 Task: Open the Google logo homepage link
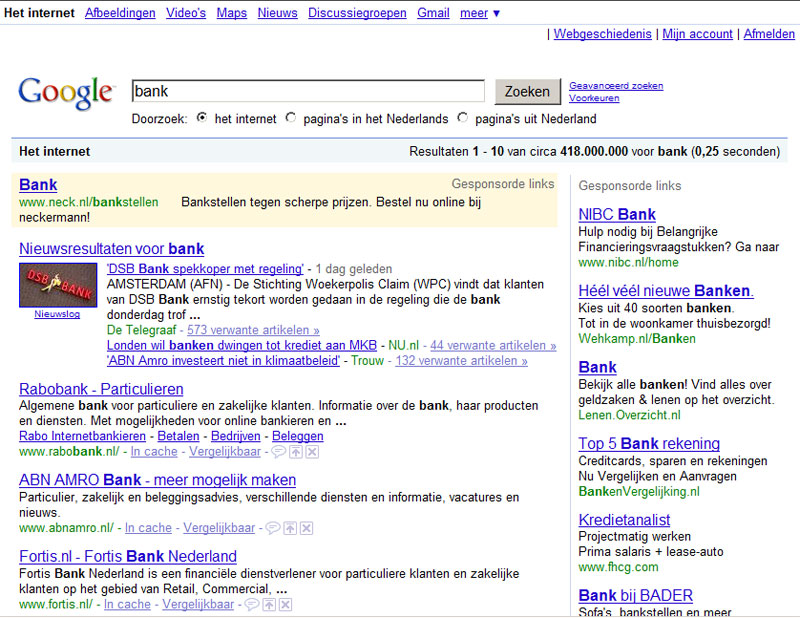pos(66,93)
